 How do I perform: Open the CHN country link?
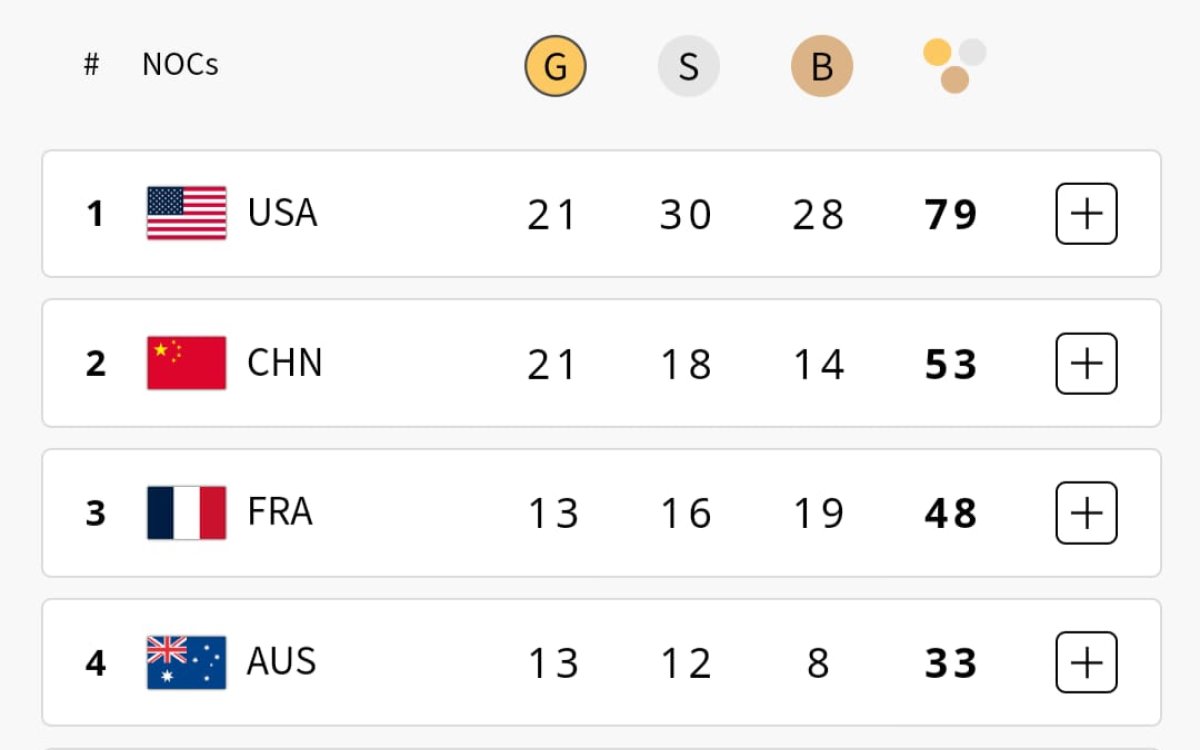284,363
